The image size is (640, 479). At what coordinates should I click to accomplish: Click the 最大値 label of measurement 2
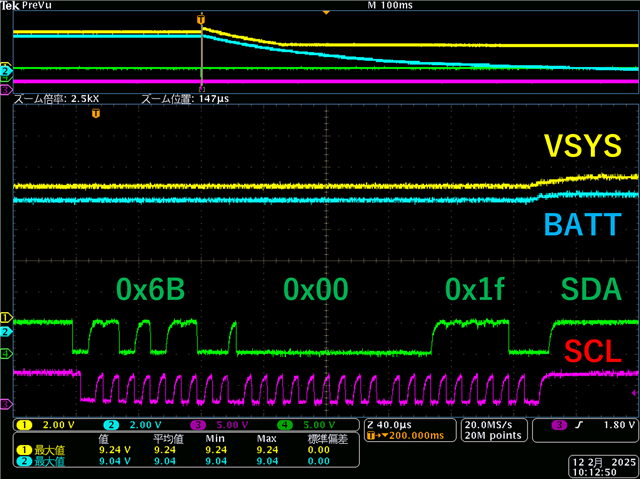pyautogui.click(x=50, y=461)
